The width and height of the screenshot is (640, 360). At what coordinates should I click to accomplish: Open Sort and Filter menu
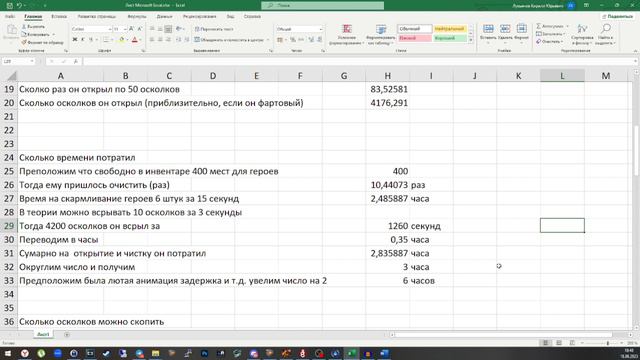point(582,34)
